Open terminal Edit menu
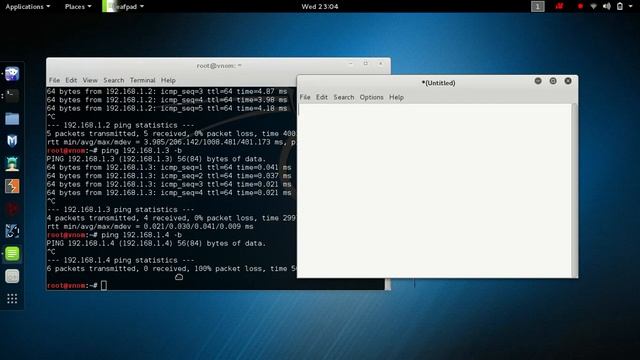 71,80
